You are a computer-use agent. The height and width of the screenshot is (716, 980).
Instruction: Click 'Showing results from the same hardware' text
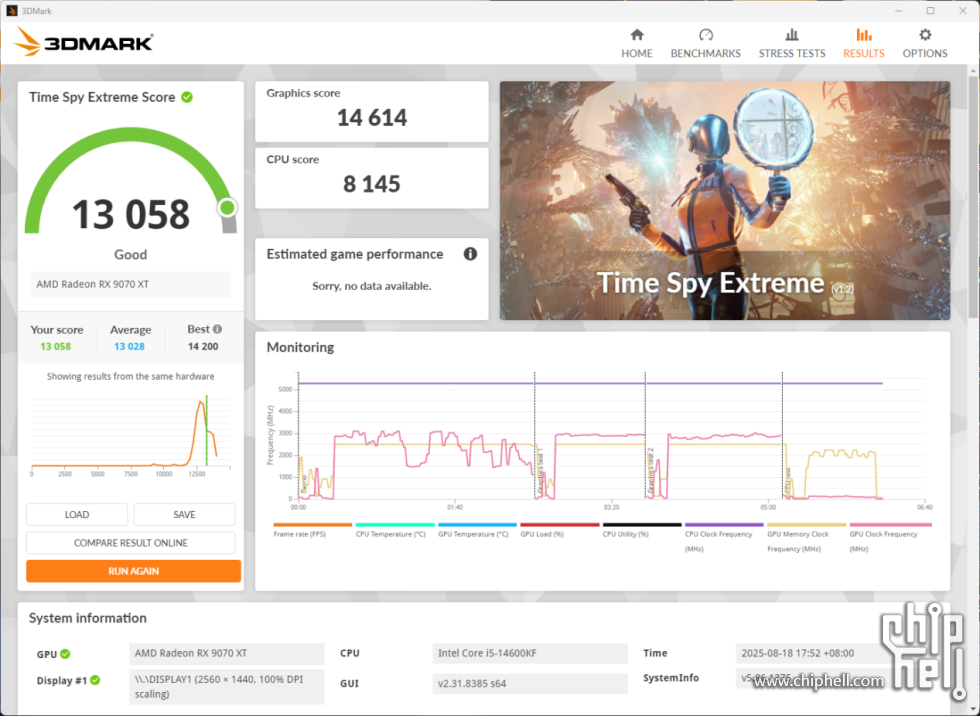point(131,376)
